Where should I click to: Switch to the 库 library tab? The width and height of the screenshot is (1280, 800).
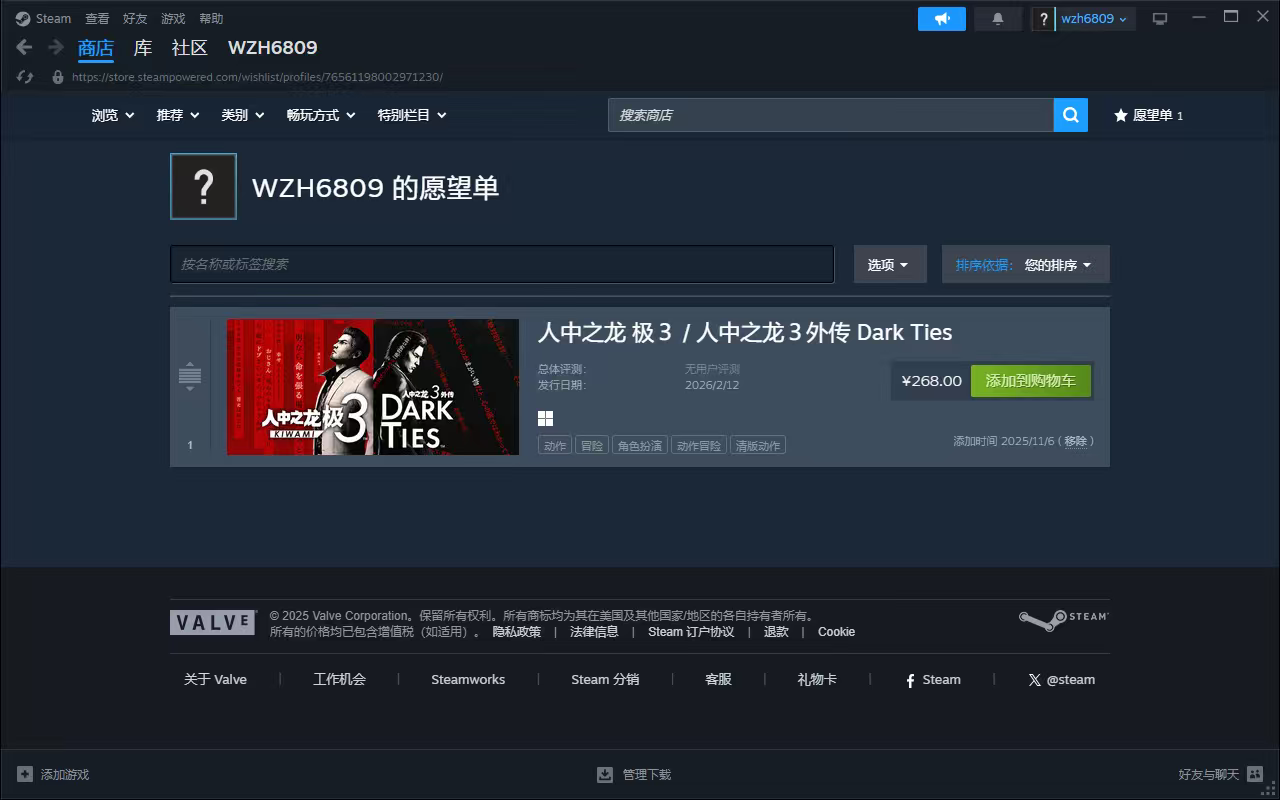(x=143, y=47)
